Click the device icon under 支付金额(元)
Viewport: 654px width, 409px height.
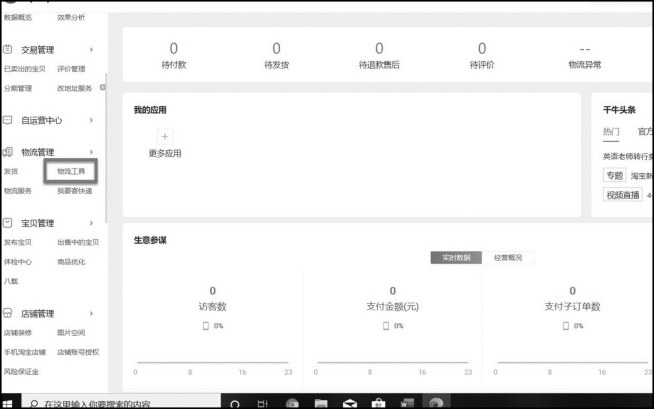coord(386,326)
